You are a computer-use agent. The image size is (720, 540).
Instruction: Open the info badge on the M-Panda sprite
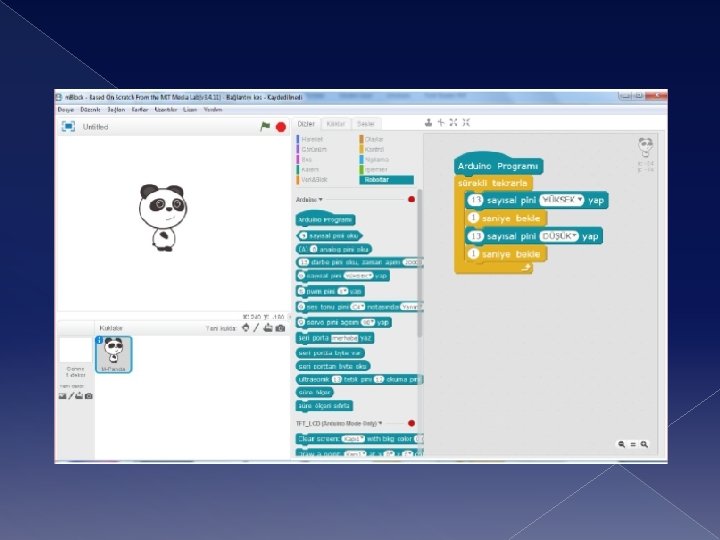[99, 340]
